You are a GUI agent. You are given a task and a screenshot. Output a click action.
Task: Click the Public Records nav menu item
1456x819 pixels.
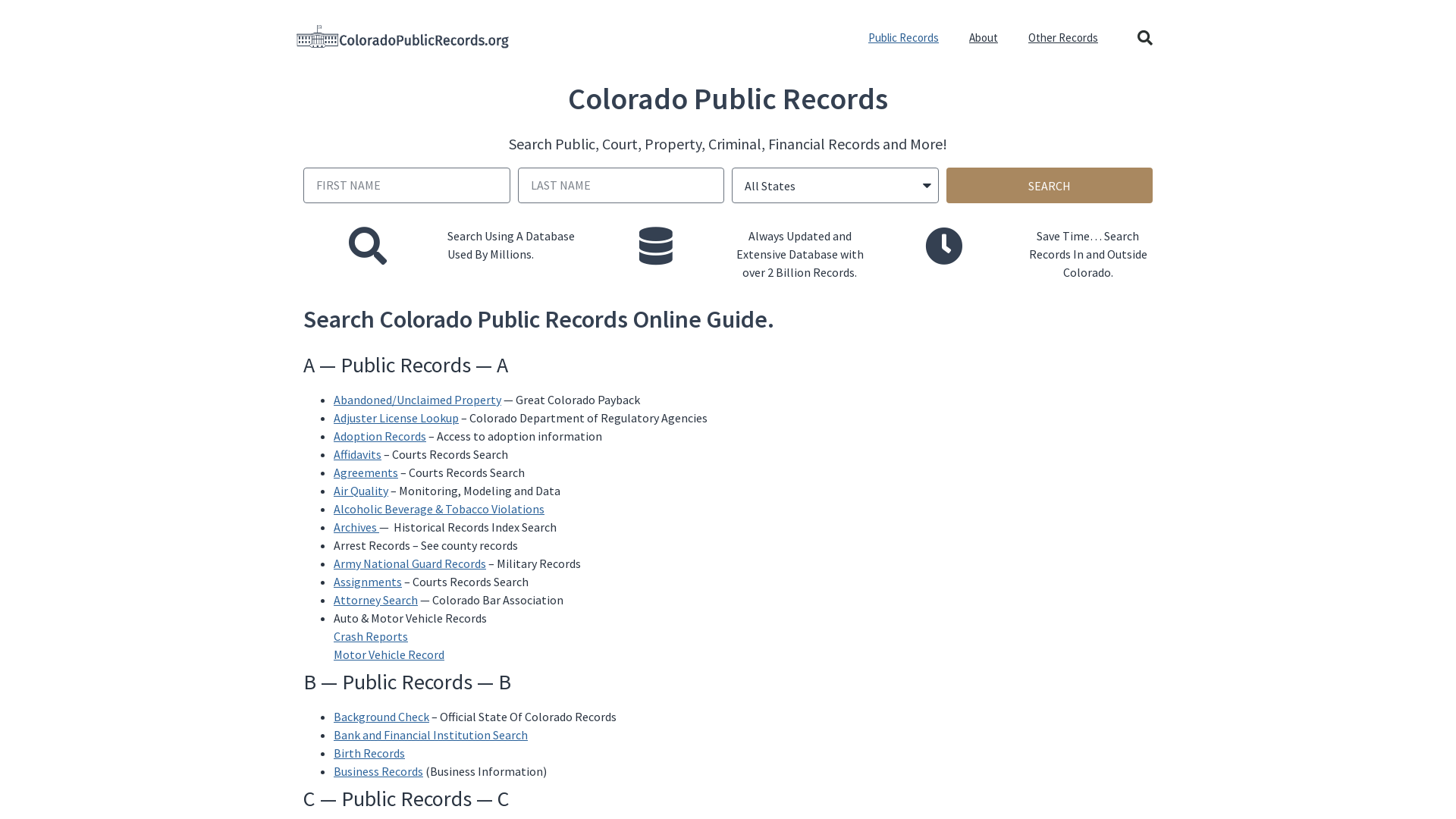903,37
